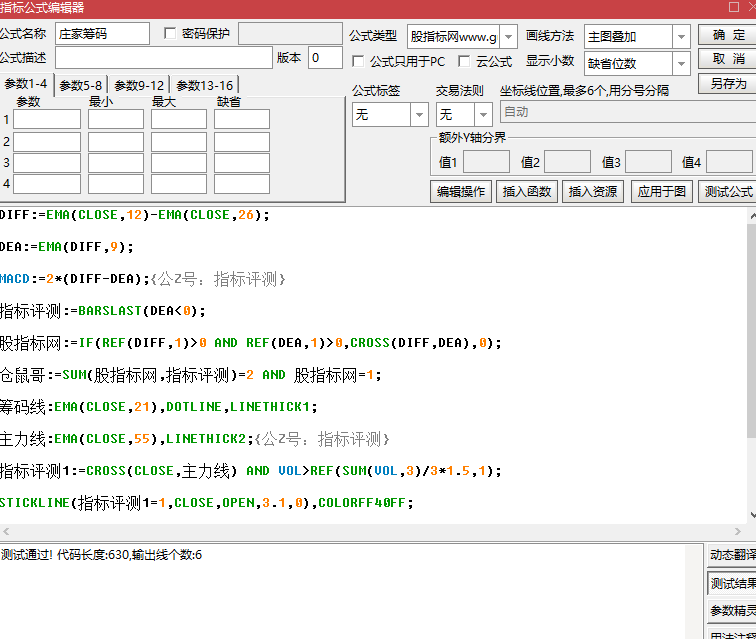Click the 确定 button
Image resolution: width=756 pixels, height=639 pixels.
click(x=728, y=35)
